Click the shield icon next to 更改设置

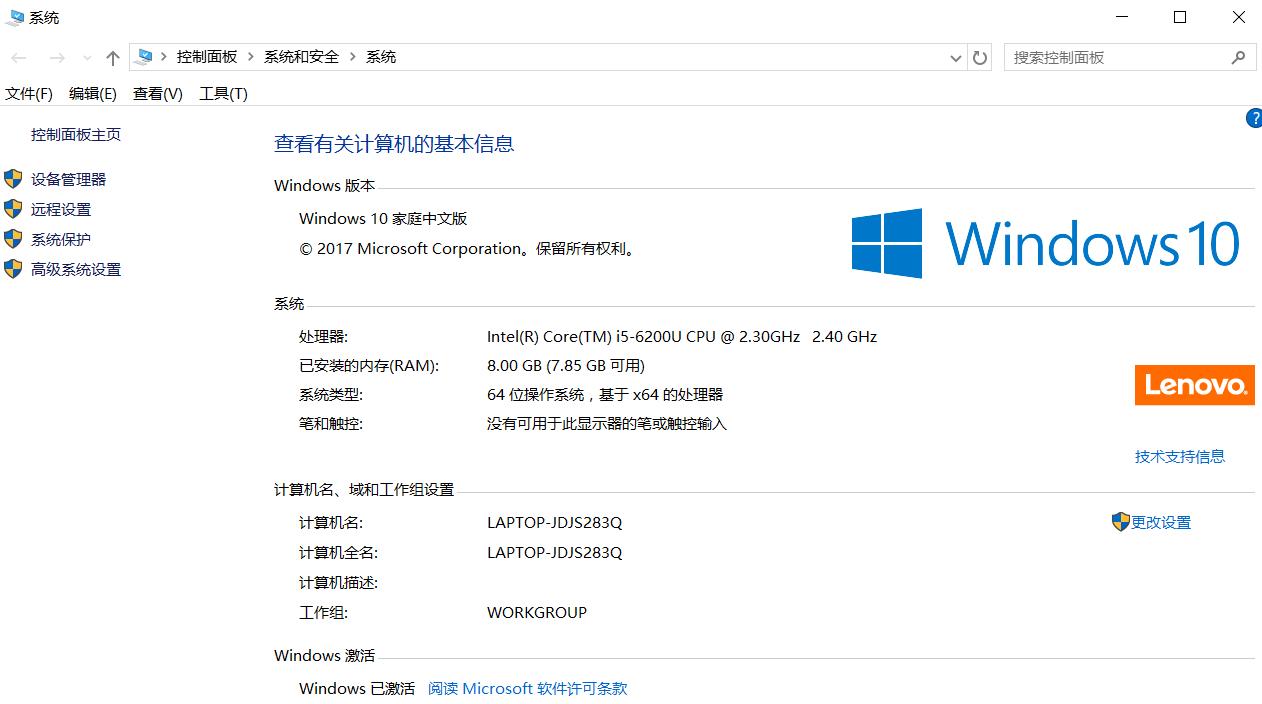click(1119, 522)
